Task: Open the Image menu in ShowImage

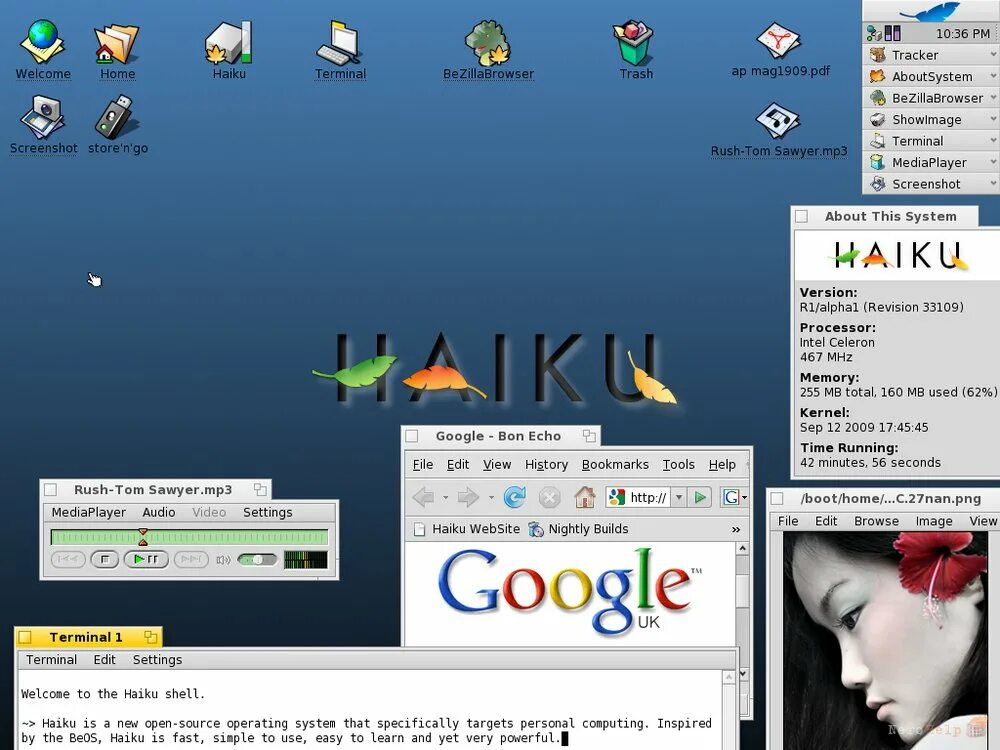Action: (x=934, y=521)
